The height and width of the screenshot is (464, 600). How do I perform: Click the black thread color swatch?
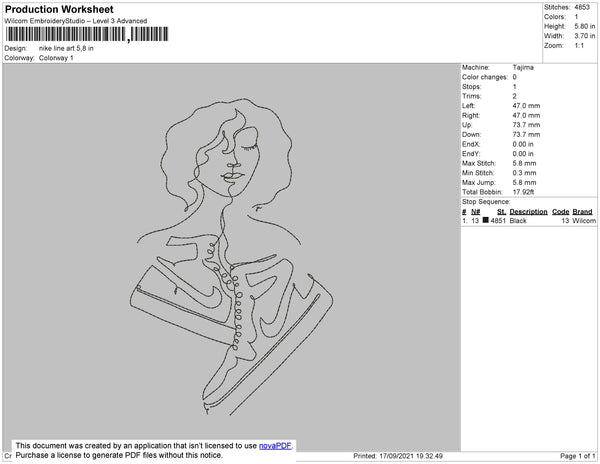pos(486,220)
